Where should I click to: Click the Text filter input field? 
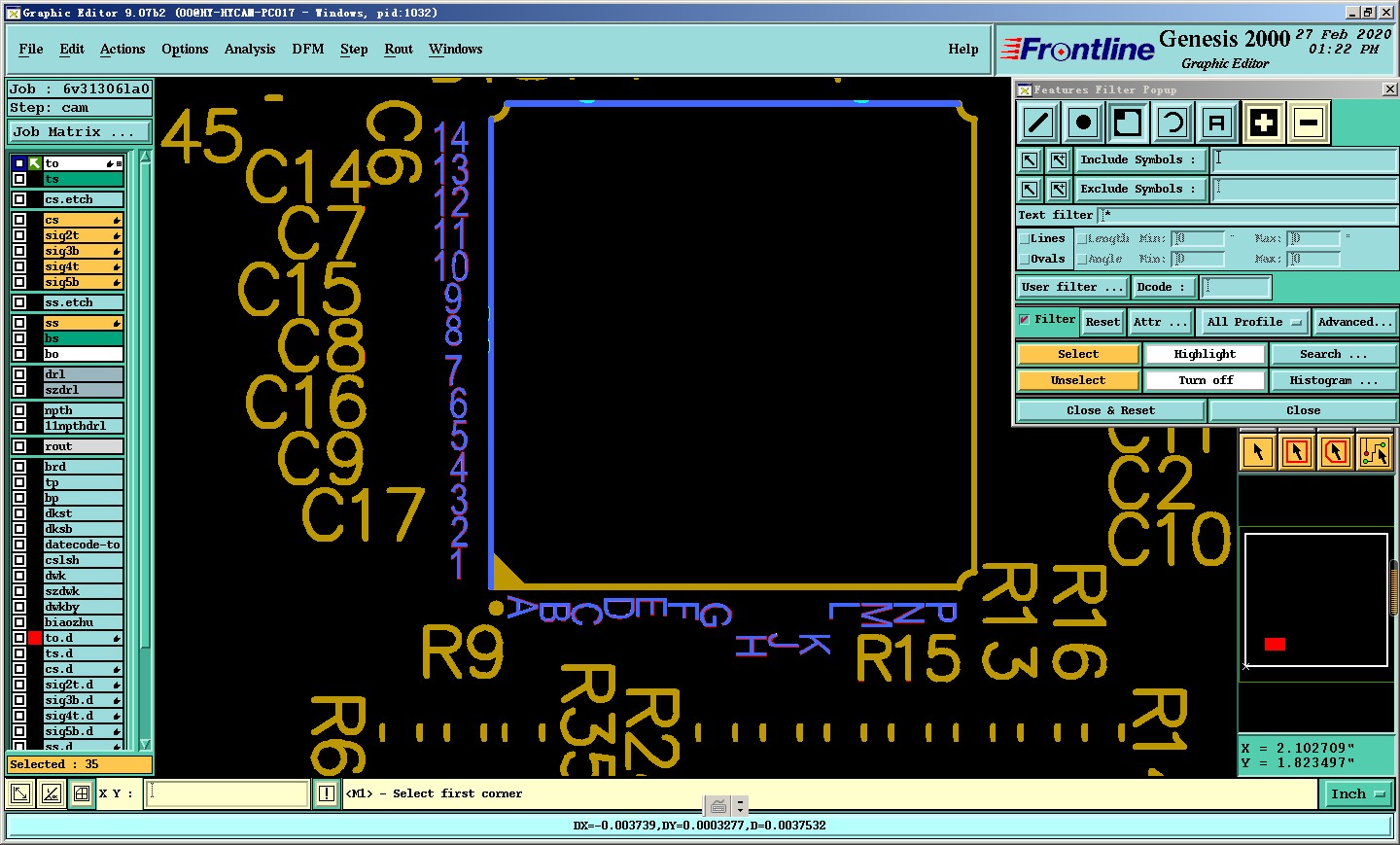[x=1247, y=215]
